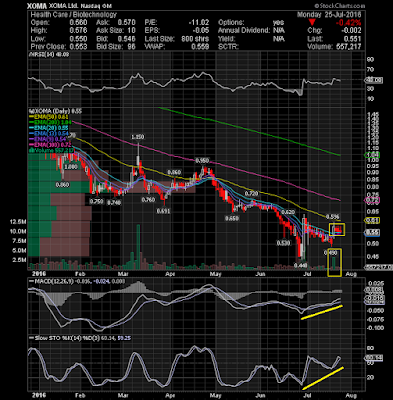The height and width of the screenshot is (400, 393).
Task: Click the EPS value -0.05
Action: point(201,31)
